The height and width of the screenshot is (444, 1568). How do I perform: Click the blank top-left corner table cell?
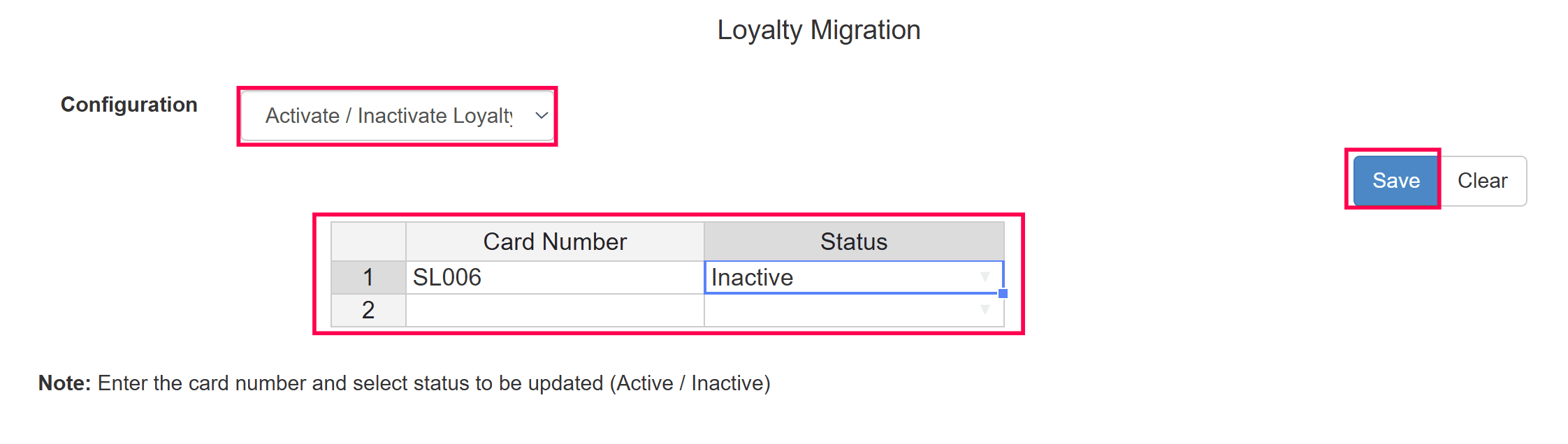coord(368,242)
